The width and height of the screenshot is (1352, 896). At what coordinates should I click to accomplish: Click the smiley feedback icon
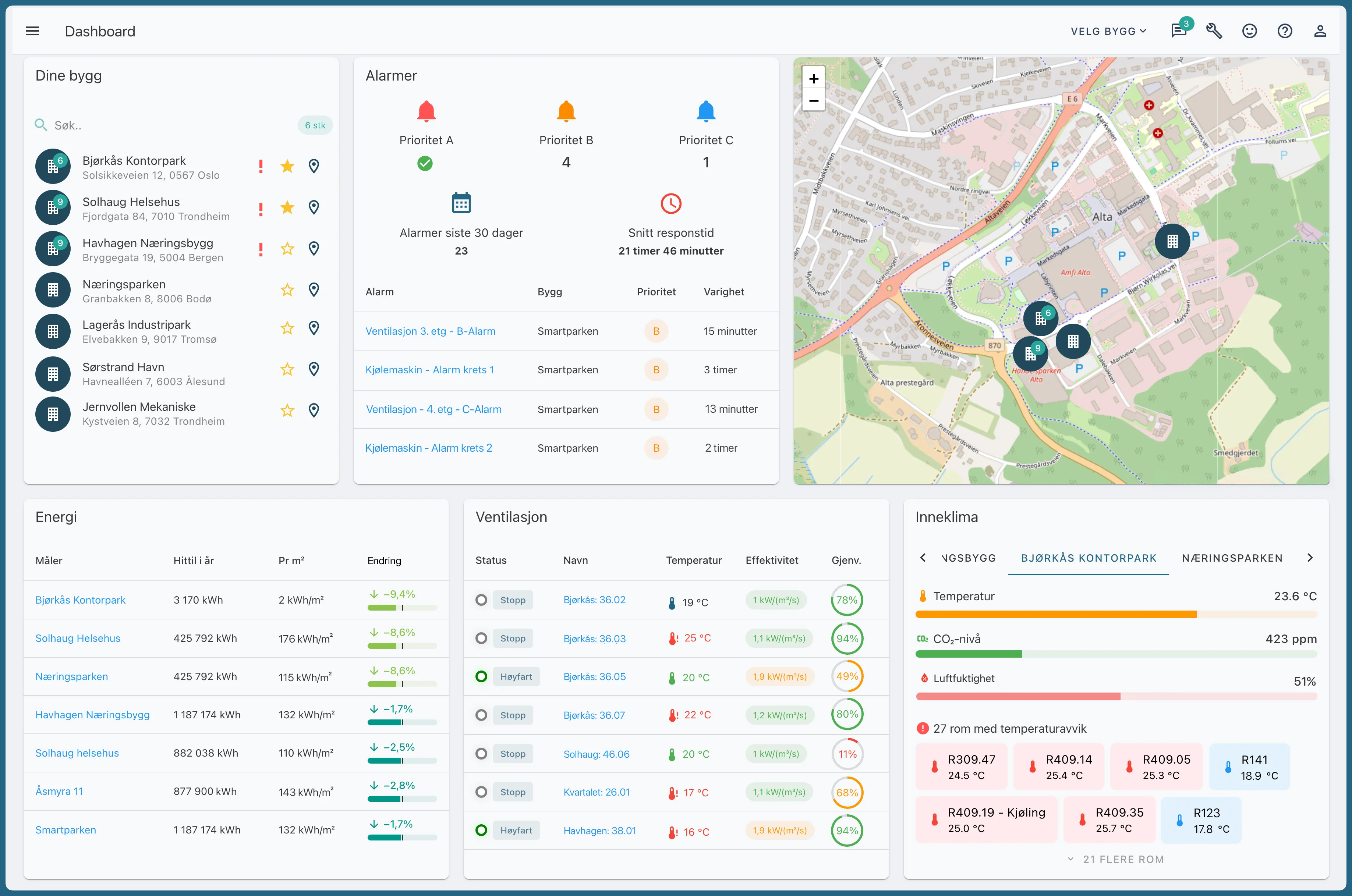click(x=1249, y=31)
